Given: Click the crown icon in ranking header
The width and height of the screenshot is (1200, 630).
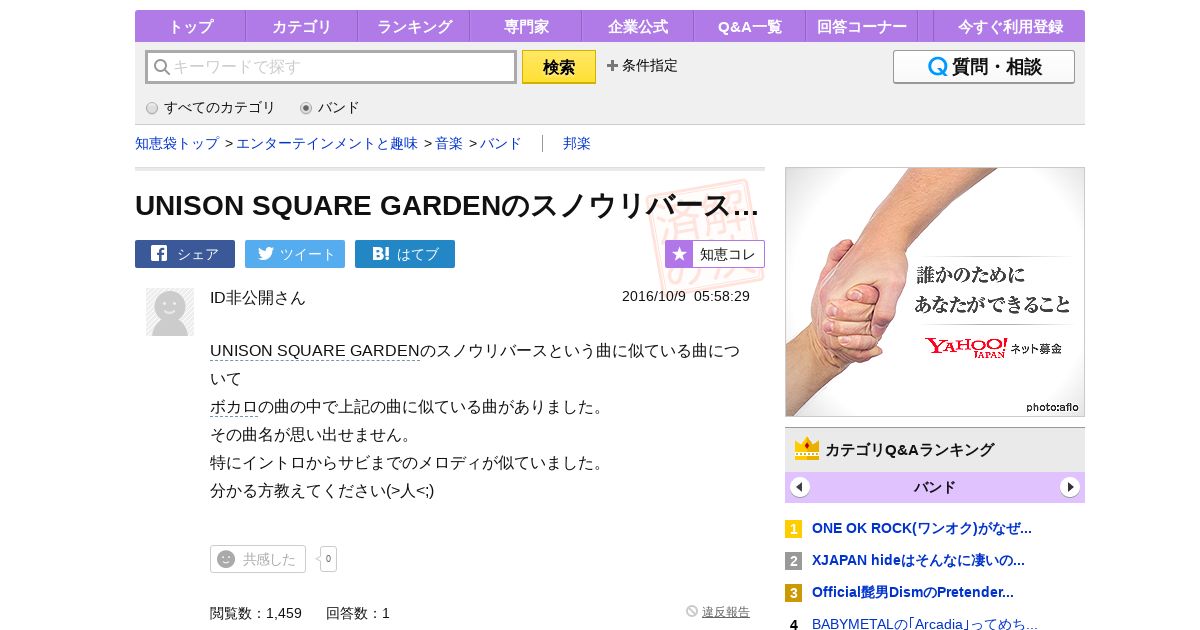Looking at the screenshot, I should [807, 449].
